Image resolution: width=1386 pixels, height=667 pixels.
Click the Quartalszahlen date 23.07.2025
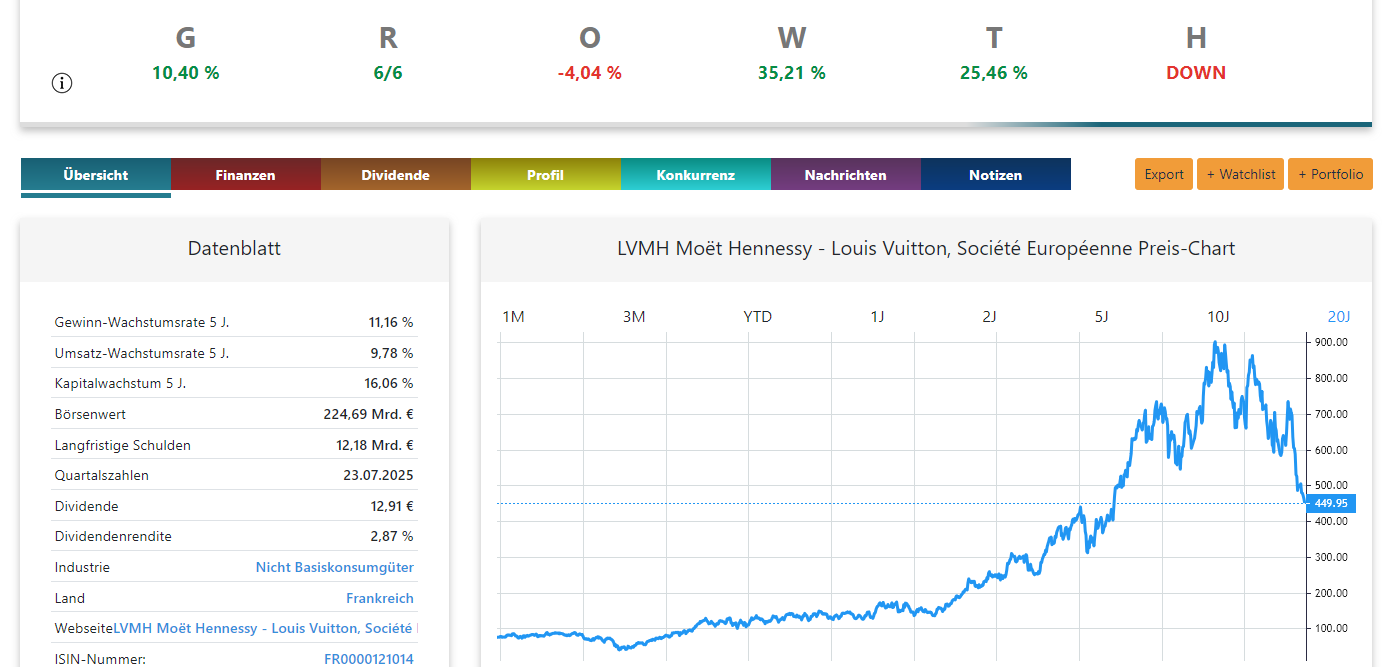[378, 475]
